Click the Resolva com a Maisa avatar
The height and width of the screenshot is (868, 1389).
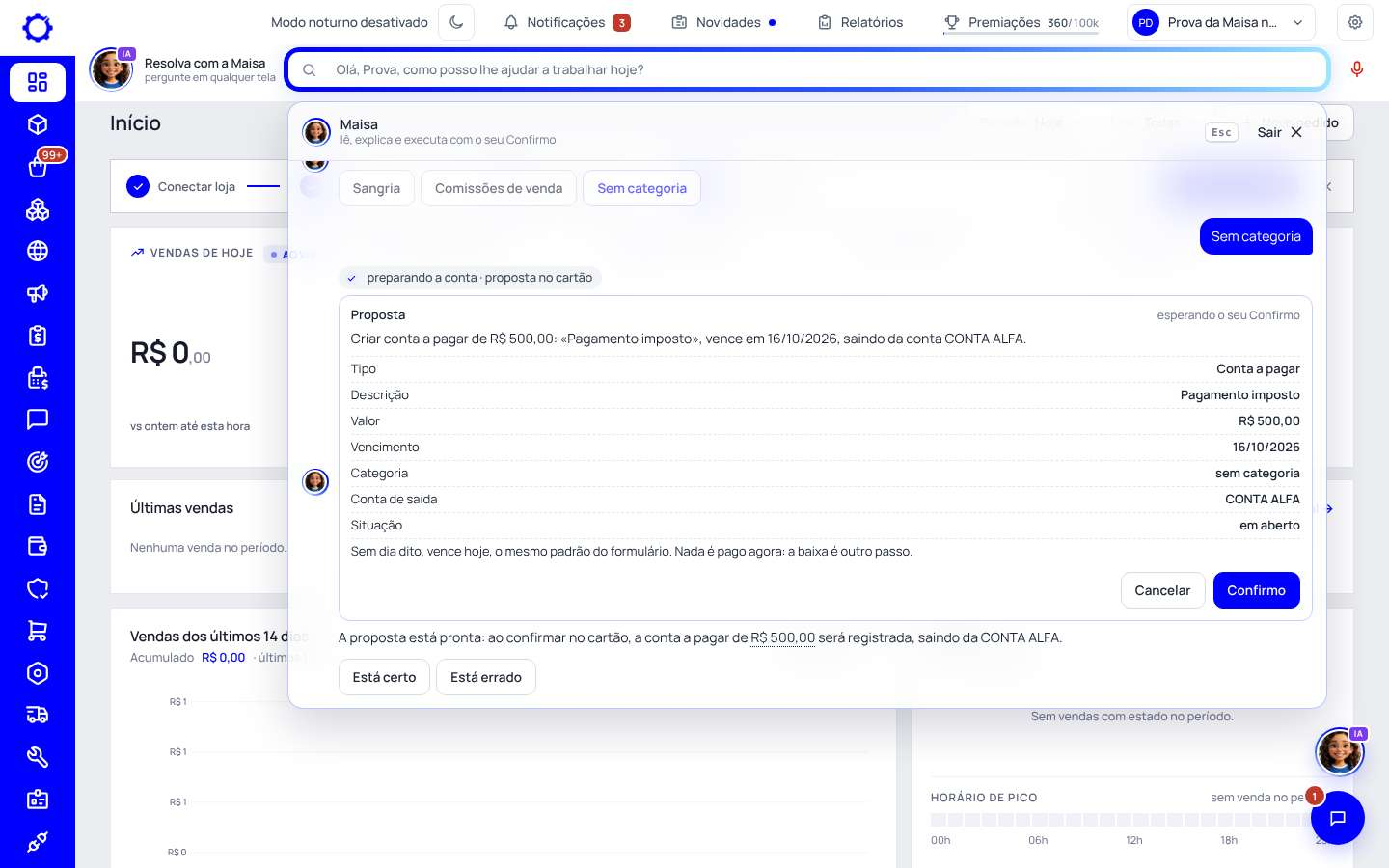coord(111,69)
